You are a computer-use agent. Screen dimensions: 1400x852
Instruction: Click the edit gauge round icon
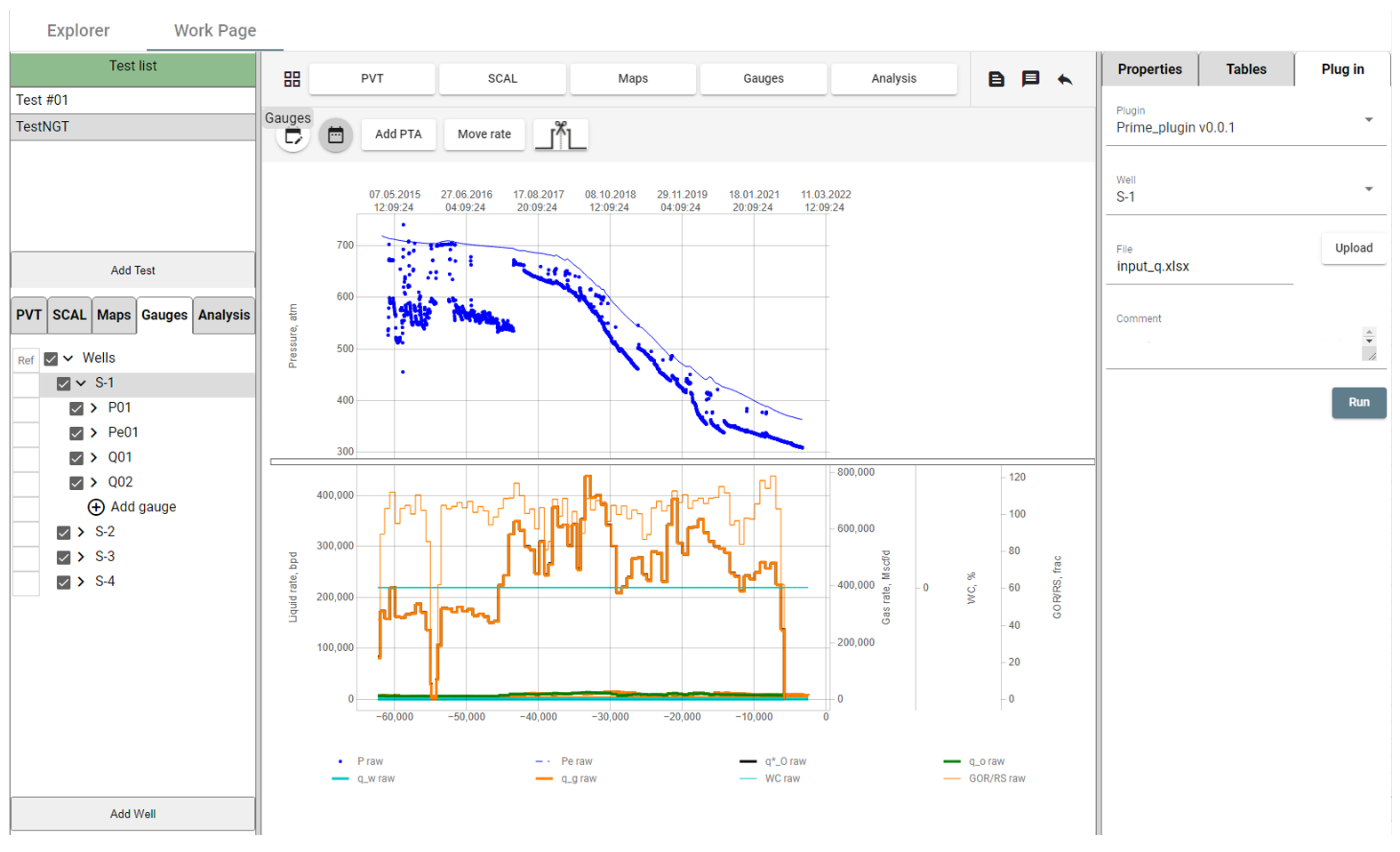point(293,137)
